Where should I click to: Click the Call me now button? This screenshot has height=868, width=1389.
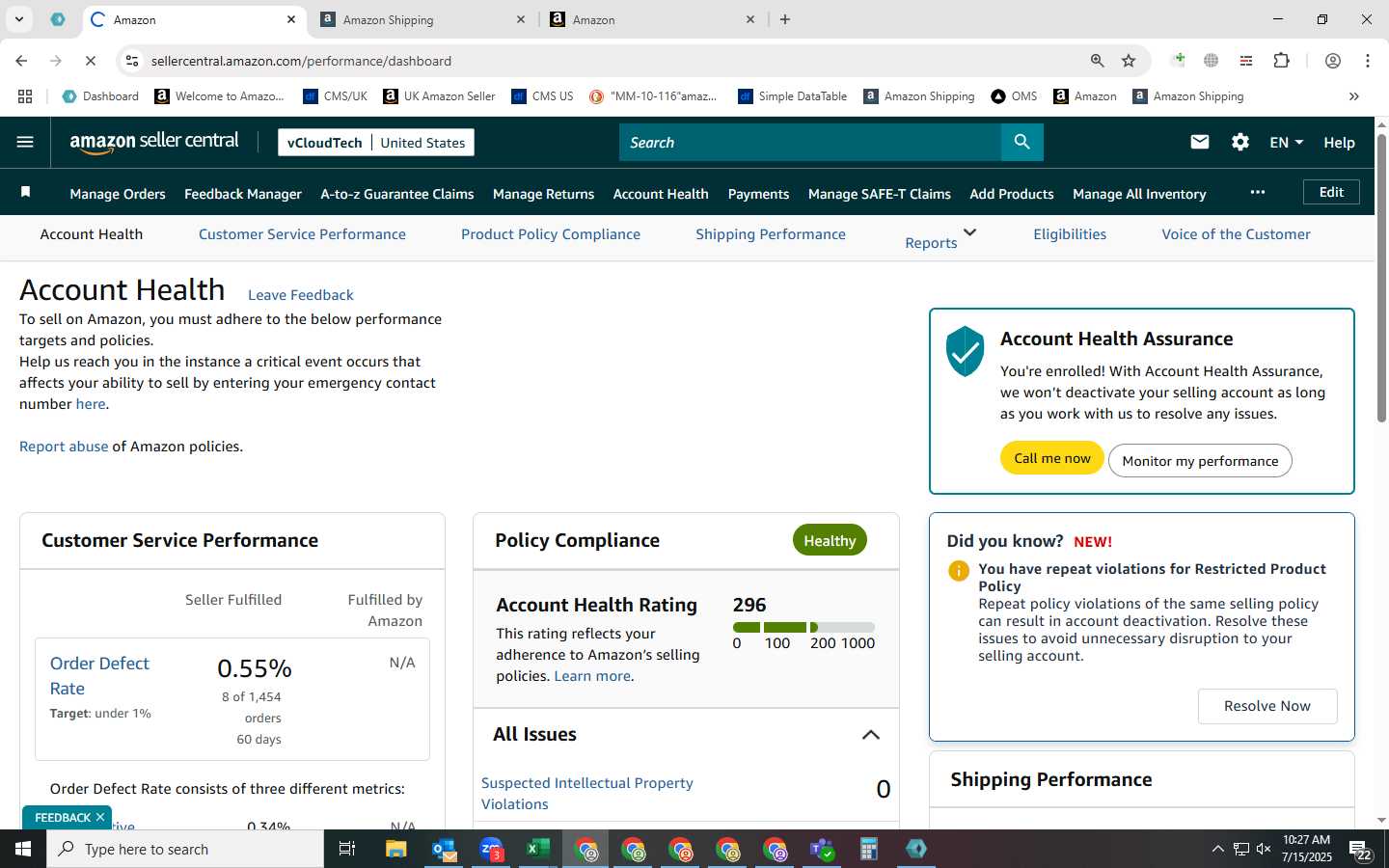pyautogui.click(x=1052, y=458)
